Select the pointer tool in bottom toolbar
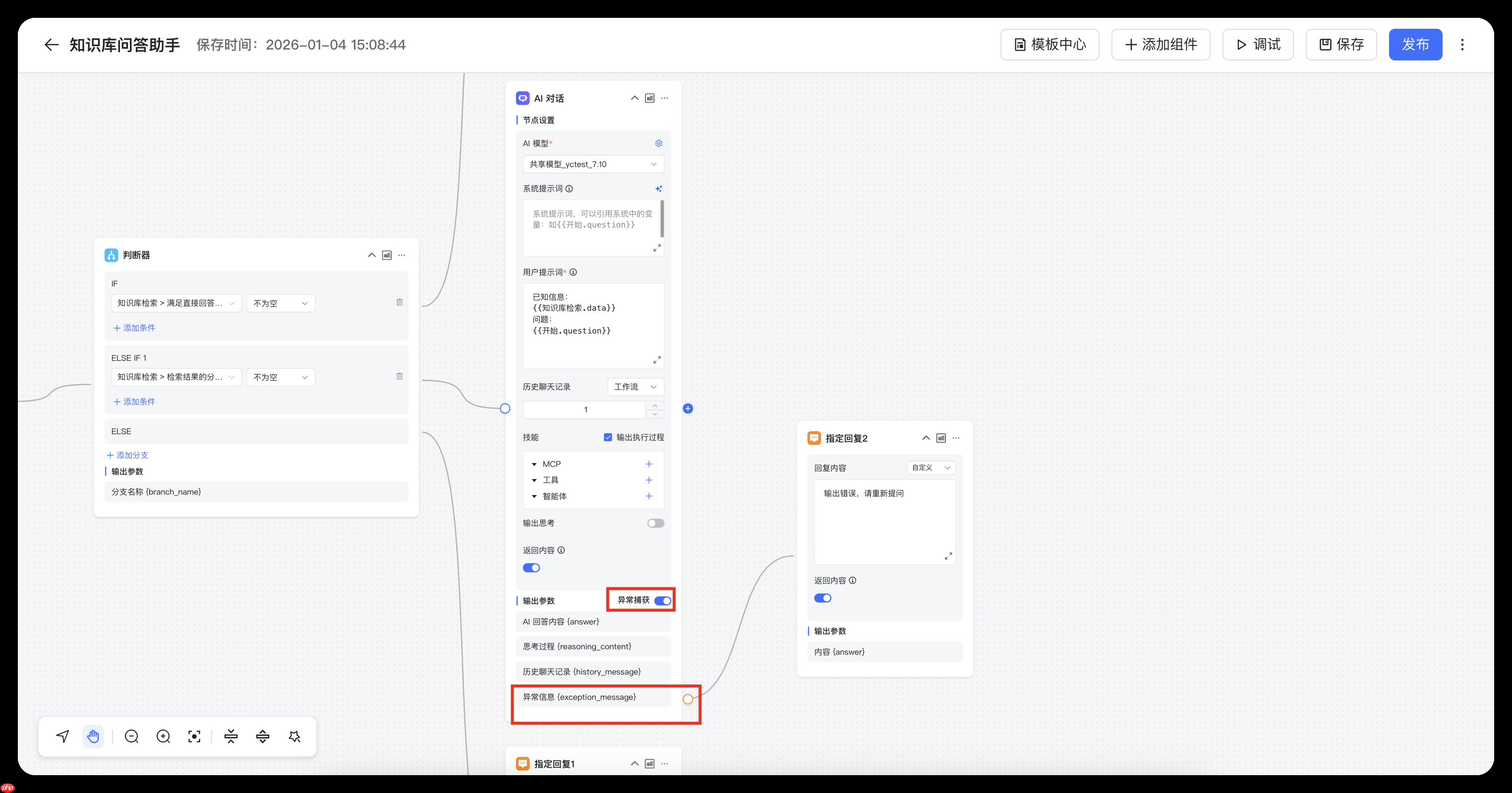This screenshot has width=1512, height=793. [x=62, y=736]
